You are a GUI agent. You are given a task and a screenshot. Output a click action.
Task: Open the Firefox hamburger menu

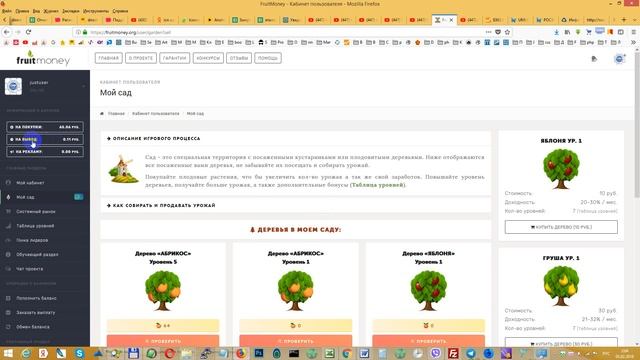click(x=633, y=32)
